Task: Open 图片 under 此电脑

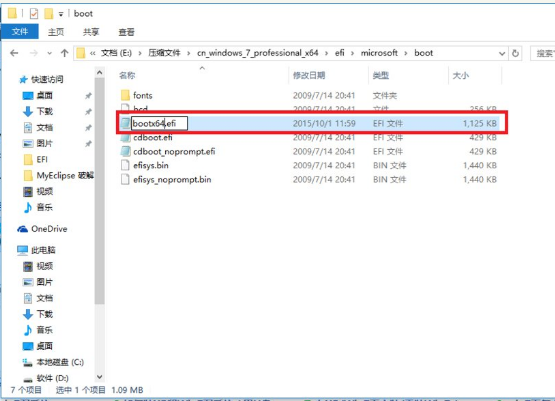Action: [x=45, y=282]
